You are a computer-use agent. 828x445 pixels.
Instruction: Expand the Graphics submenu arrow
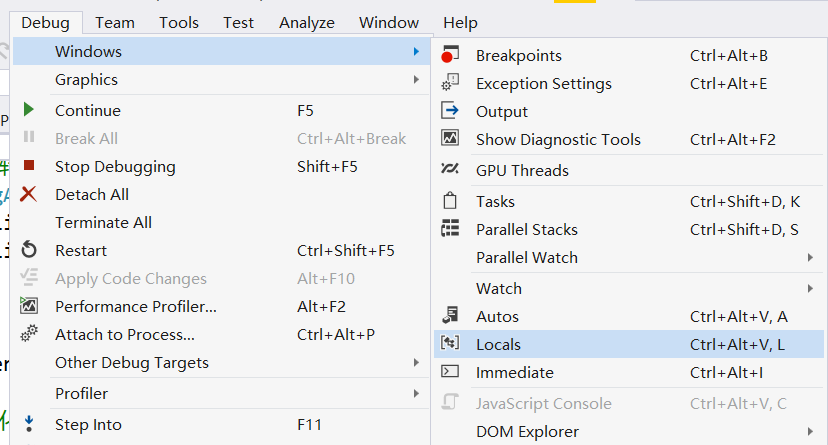417,80
